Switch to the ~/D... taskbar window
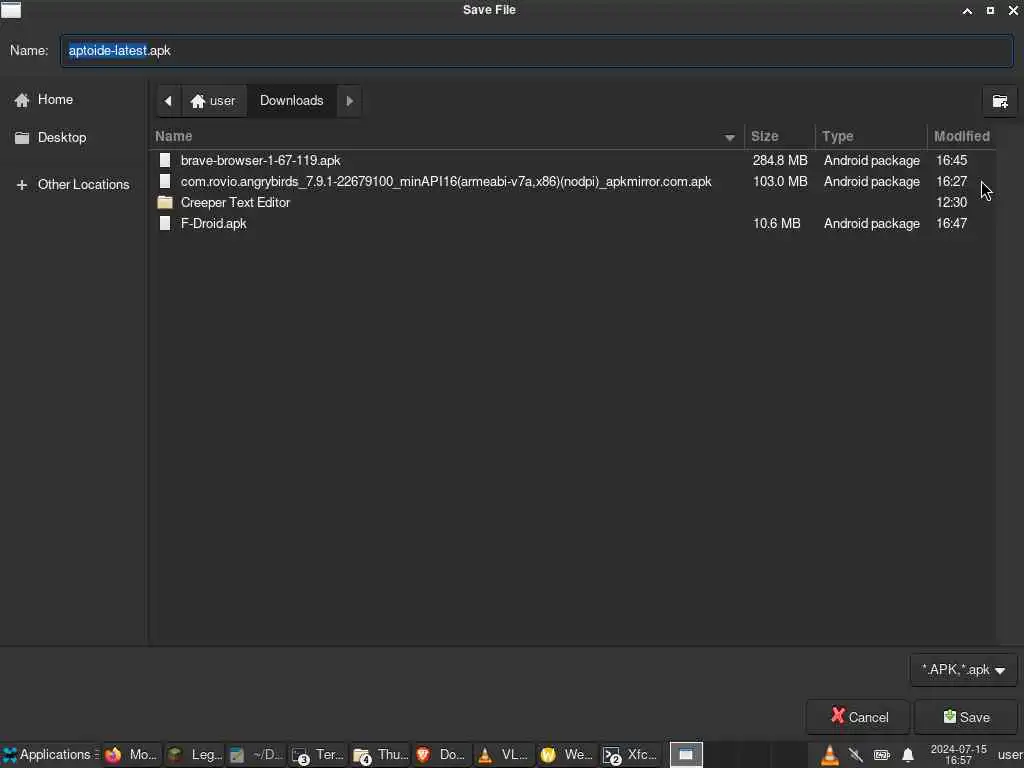Image resolution: width=1024 pixels, height=768 pixels. pyautogui.click(x=256, y=755)
